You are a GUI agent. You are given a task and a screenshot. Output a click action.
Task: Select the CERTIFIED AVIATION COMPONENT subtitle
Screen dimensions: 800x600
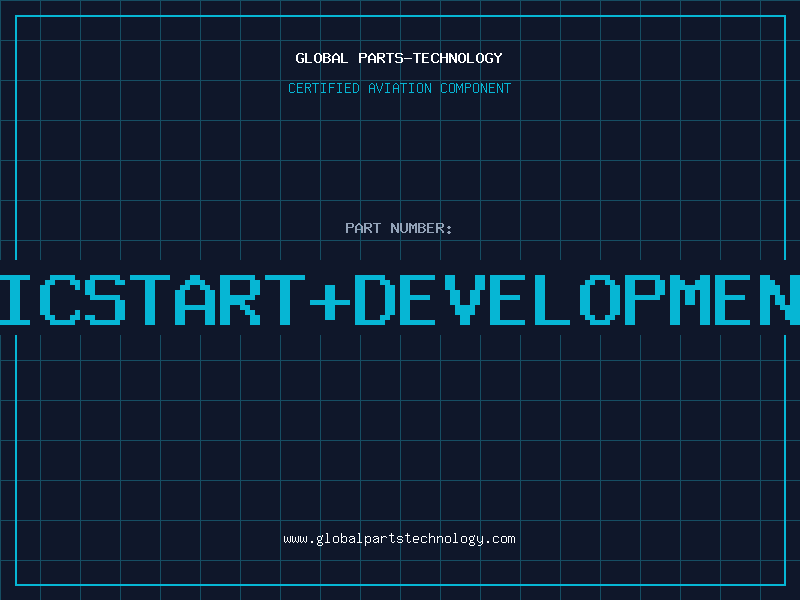click(x=399, y=88)
